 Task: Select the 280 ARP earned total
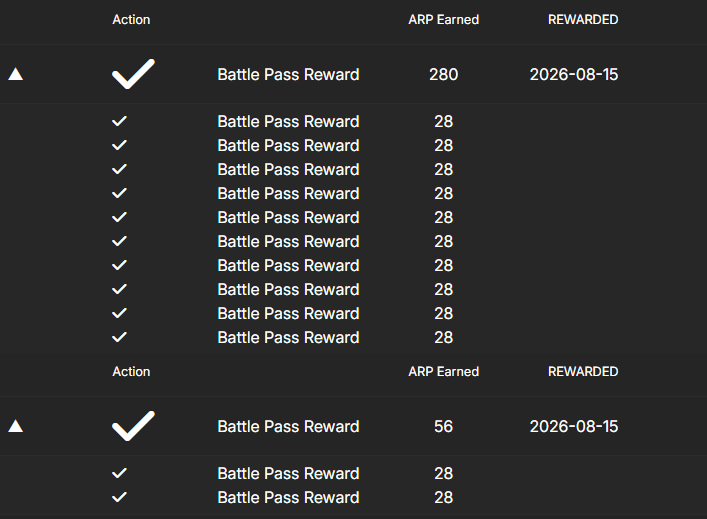443,74
